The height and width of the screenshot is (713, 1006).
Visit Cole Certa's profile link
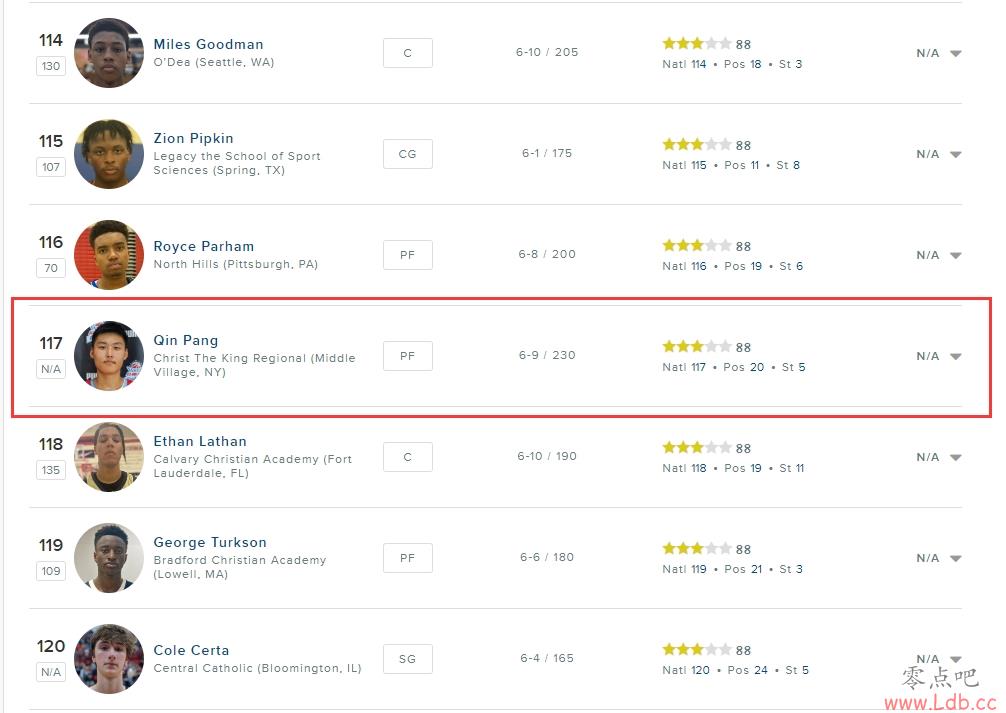click(191, 650)
